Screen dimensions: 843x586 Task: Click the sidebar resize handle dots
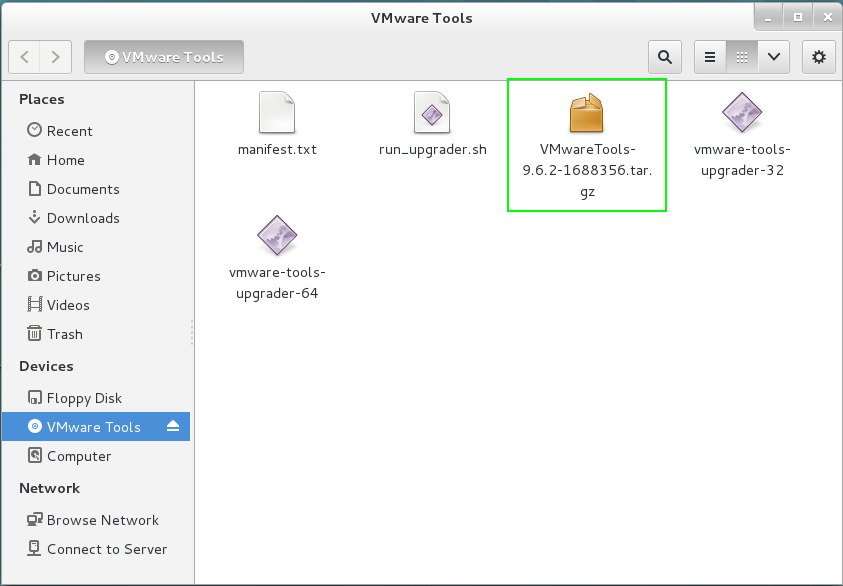pos(192,333)
